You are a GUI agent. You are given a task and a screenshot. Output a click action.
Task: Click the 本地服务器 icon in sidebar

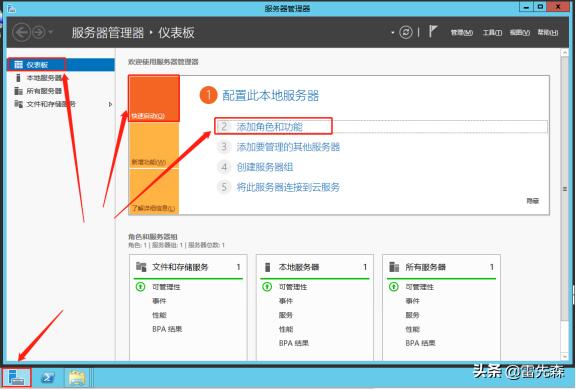coord(18,78)
